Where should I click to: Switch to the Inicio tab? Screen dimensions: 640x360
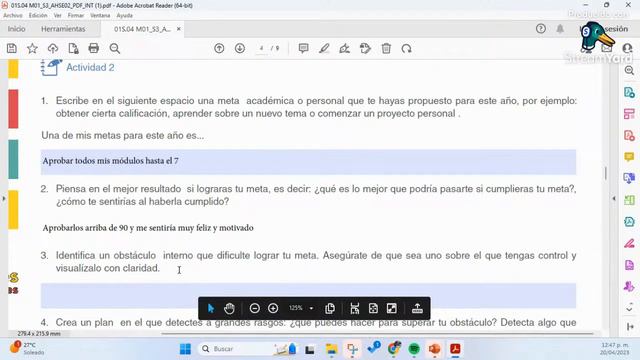point(16,29)
